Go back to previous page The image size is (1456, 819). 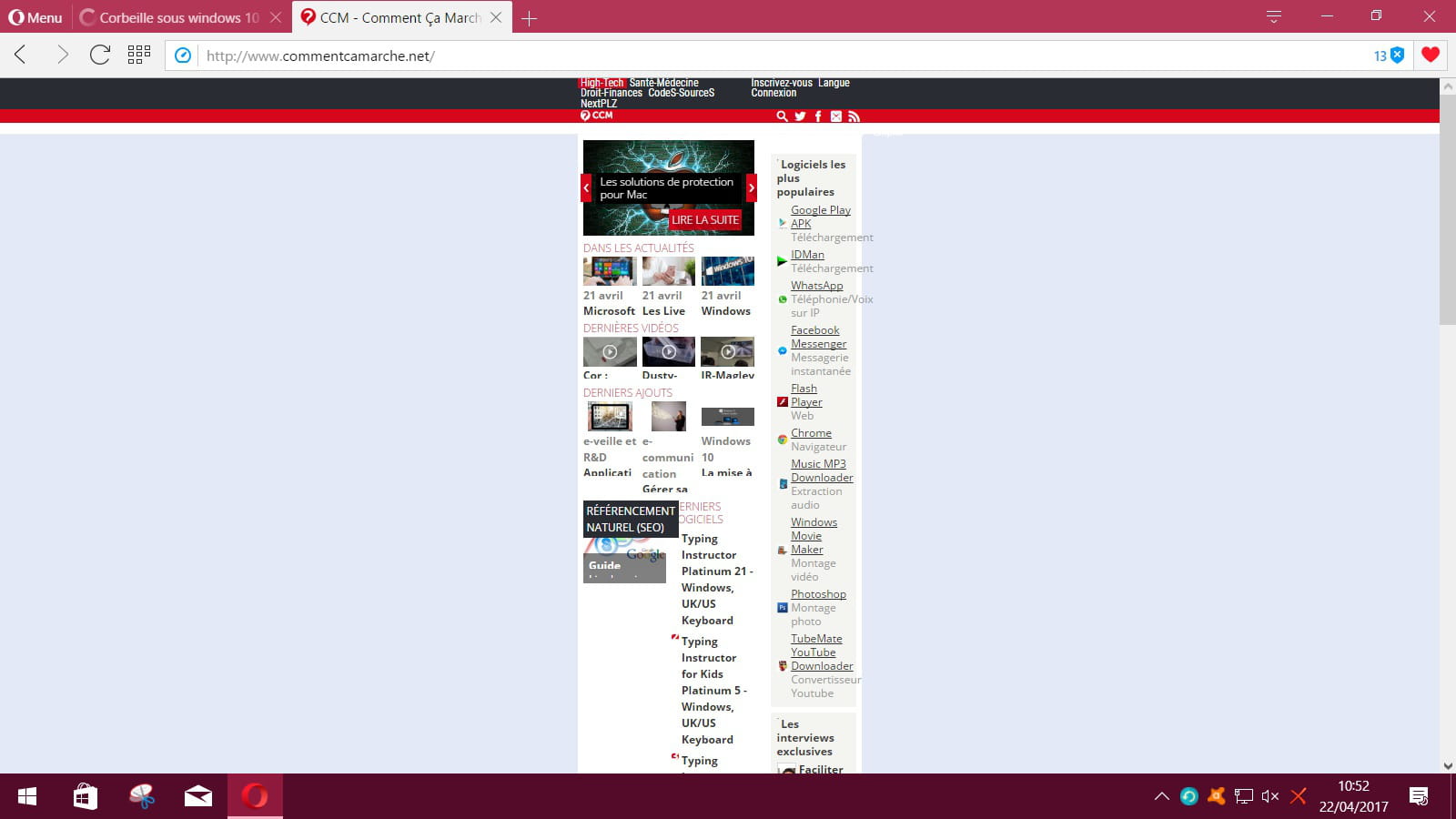pos(21,56)
